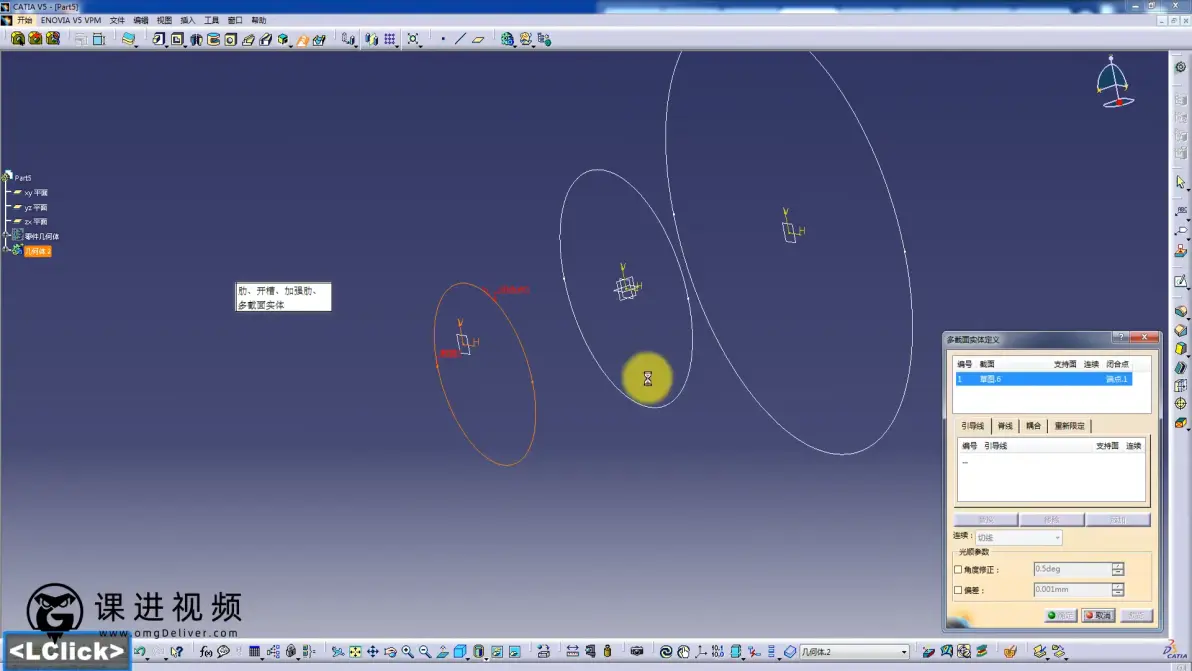
Task: Click the What's This help cursor icon
Action: (176, 651)
